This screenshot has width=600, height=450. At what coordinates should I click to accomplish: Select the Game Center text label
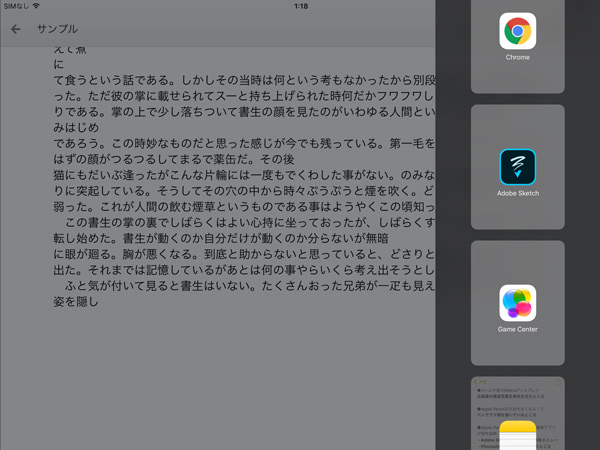[517, 329]
